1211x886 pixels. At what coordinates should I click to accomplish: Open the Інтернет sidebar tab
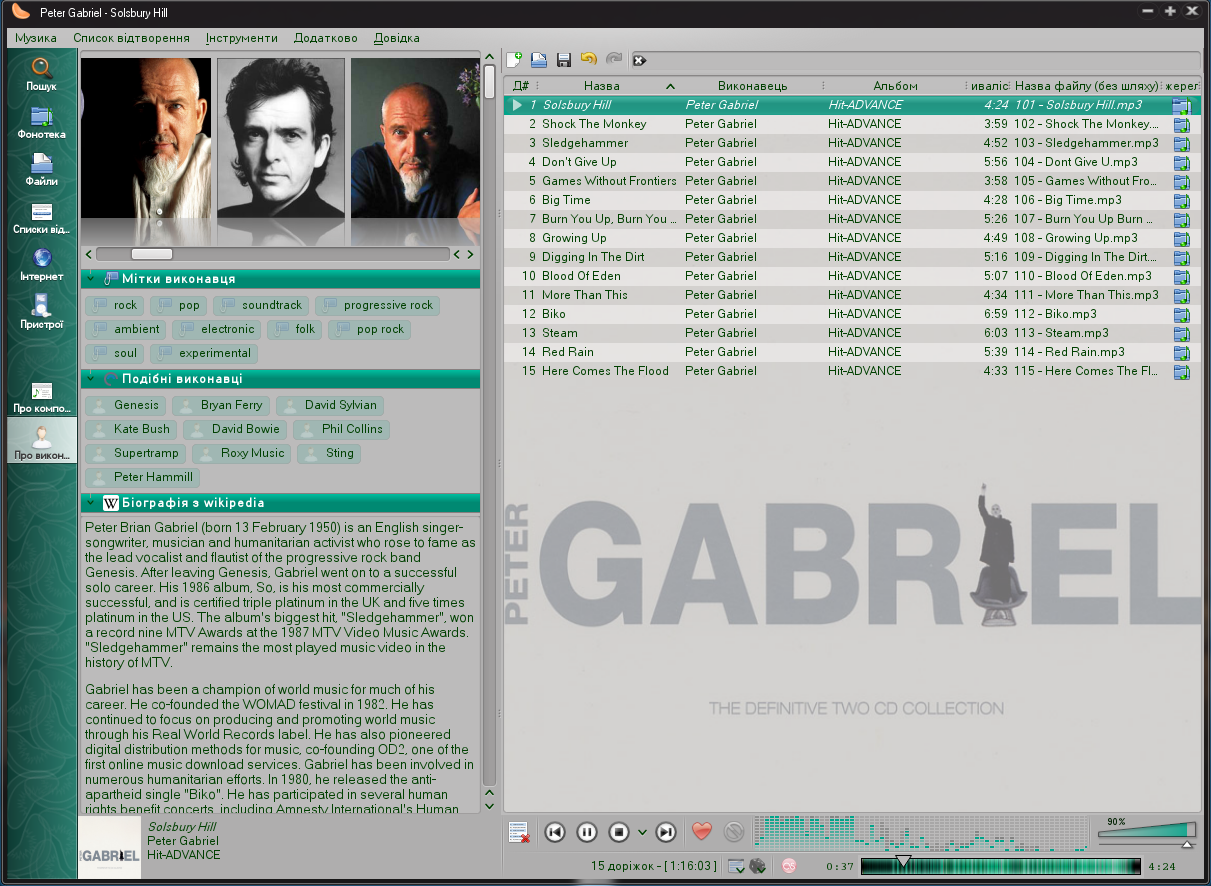click(41, 265)
